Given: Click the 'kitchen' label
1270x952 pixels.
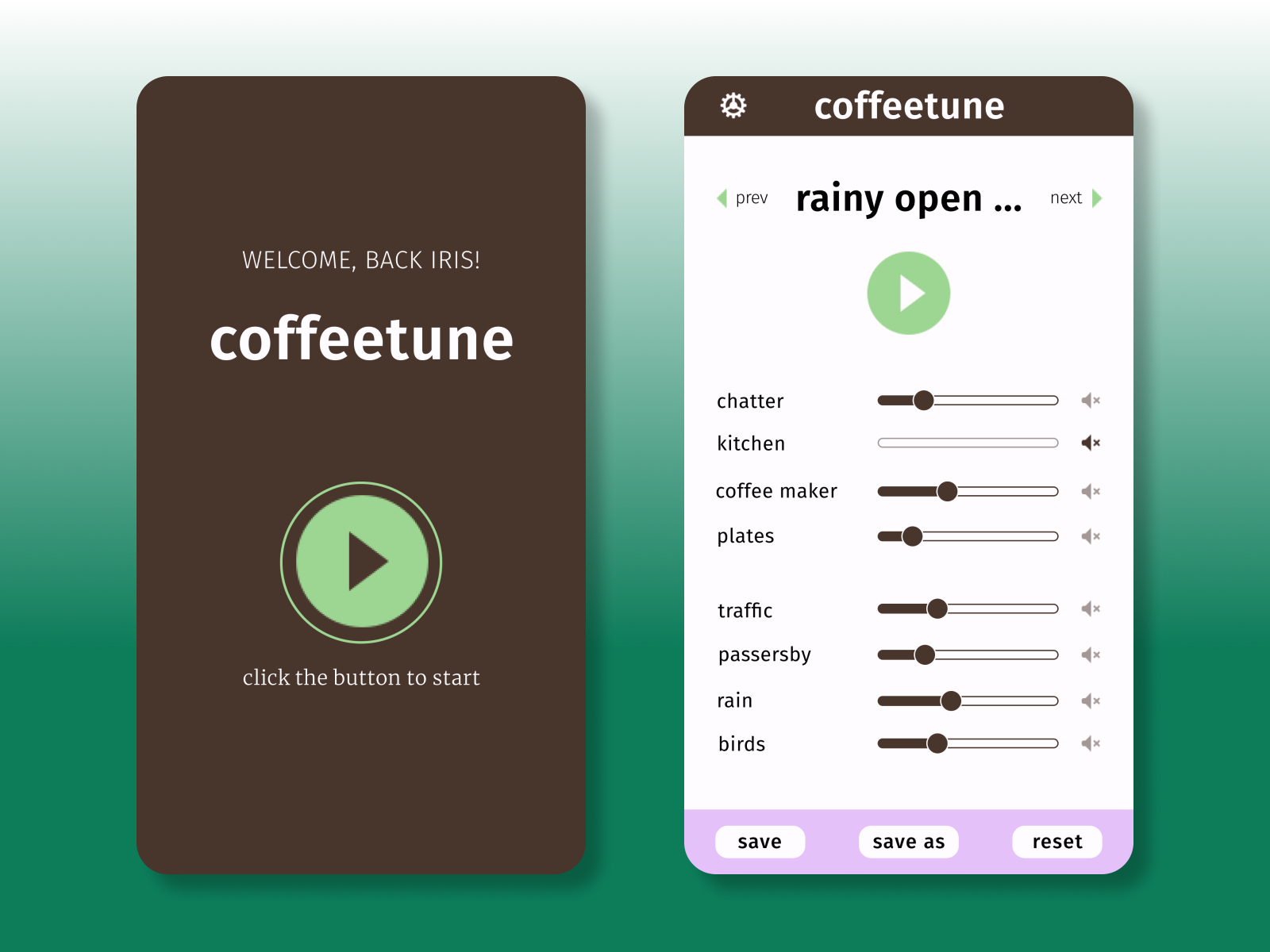Looking at the screenshot, I should [751, 443].
